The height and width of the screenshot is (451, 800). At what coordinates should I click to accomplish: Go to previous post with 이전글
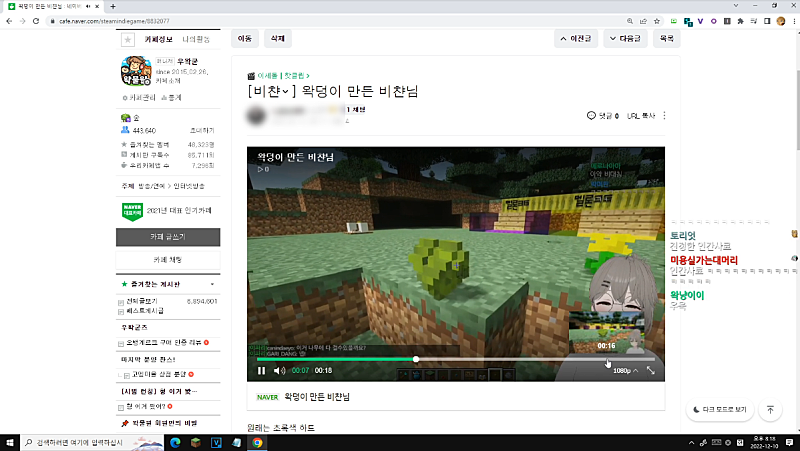coord(576,38)
